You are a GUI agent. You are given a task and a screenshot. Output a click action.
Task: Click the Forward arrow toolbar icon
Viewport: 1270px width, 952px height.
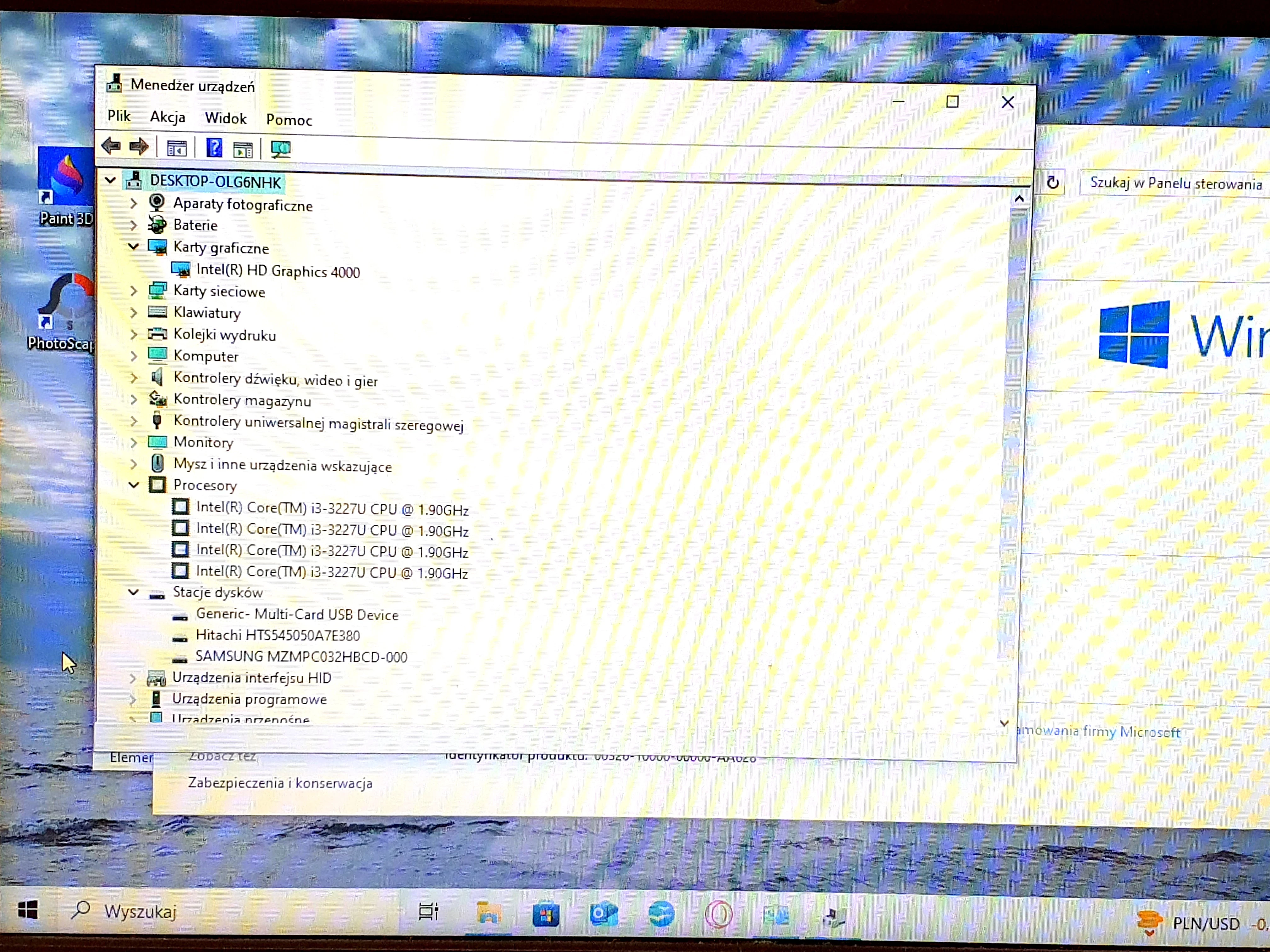click(x=139, y=147)
